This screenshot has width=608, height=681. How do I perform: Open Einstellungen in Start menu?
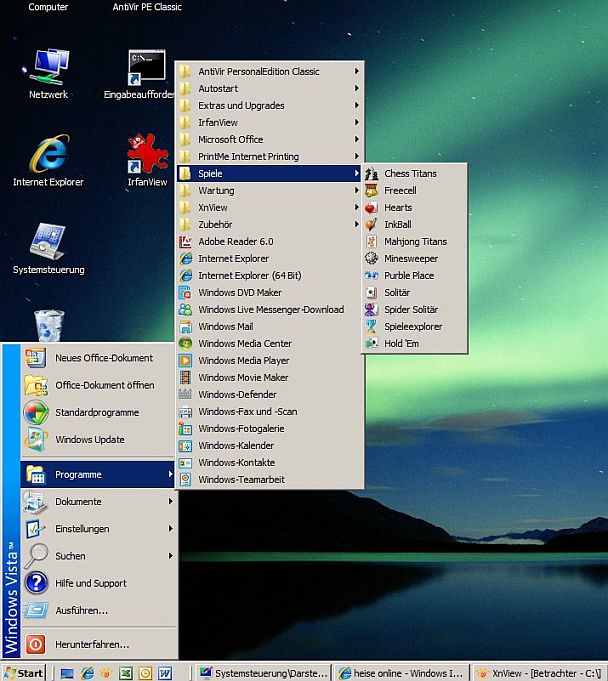pyautogui.click(x=98, y=529)
